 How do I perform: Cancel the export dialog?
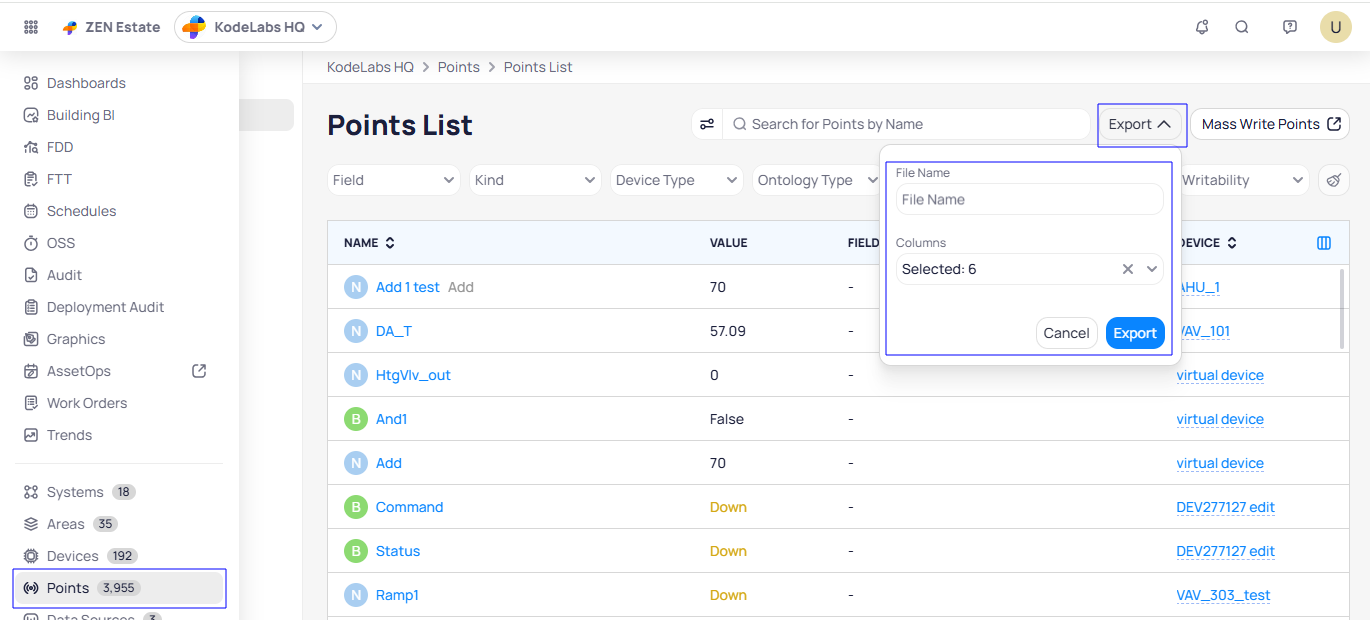coord(1066,333)
